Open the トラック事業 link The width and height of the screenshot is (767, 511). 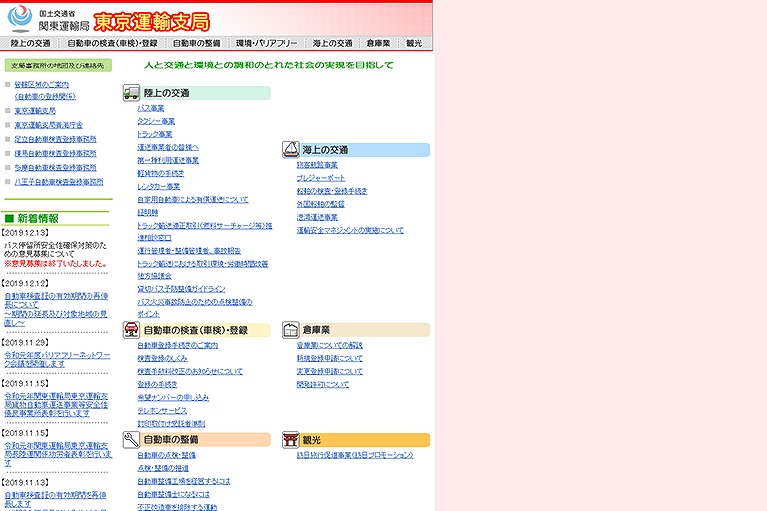(155, 134)
